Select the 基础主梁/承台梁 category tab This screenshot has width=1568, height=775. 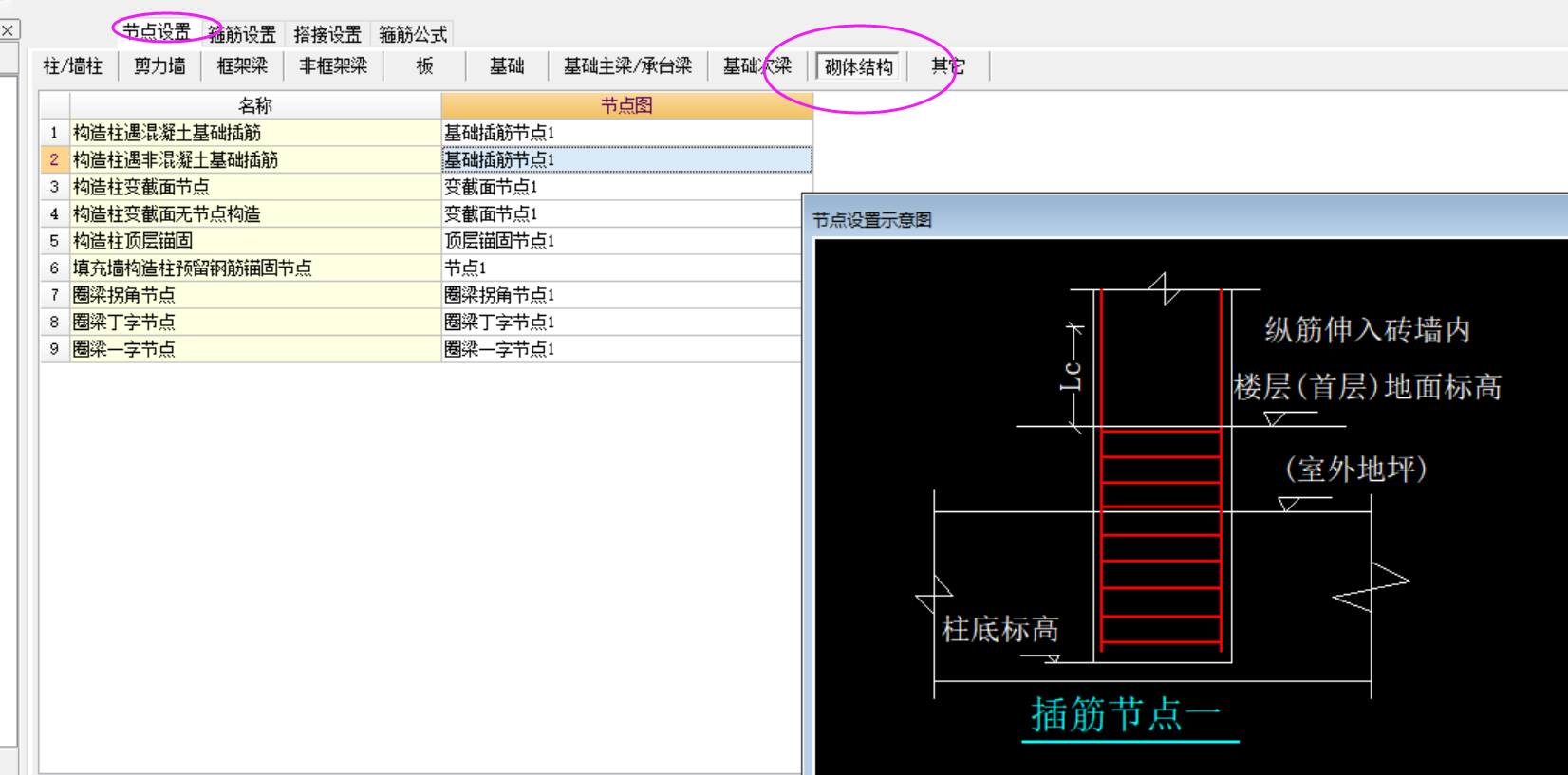pos(627,66)
